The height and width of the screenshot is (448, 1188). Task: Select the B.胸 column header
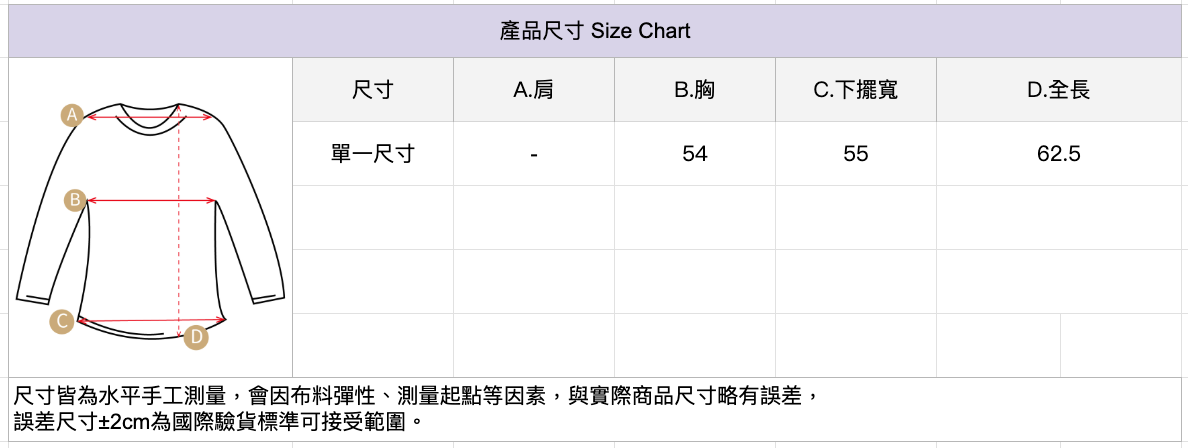[695, 90]
